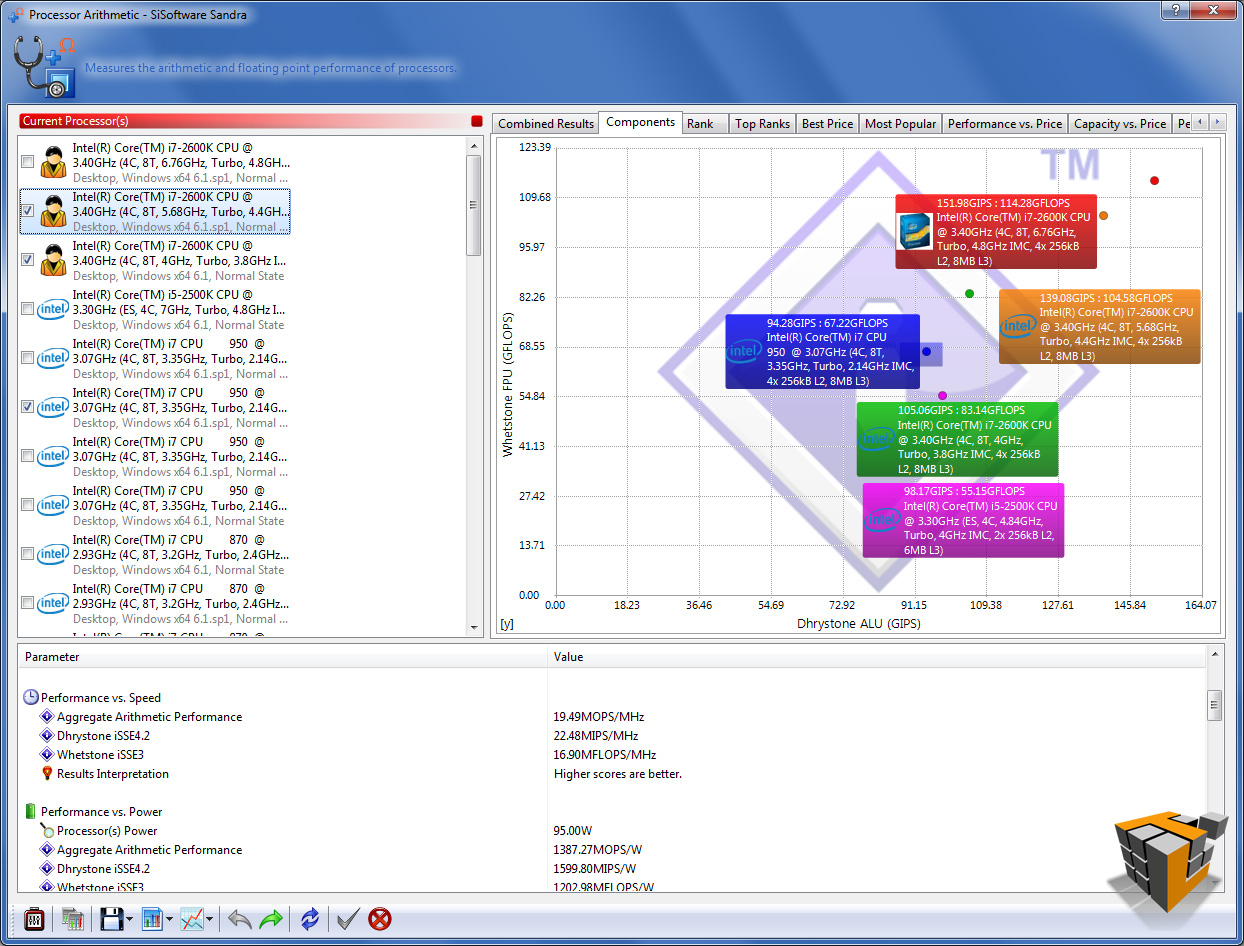Check the i7 870 'x64 6.1.sp1' checkbox
The image size is (1244, 946).
tap(28, 603)
